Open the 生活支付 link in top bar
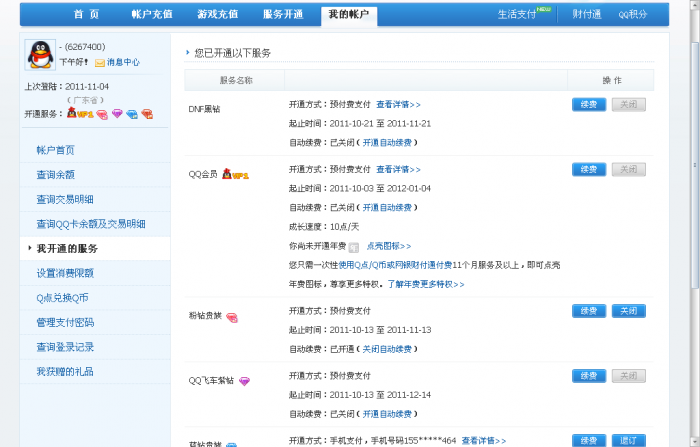Screen dimensions: 700x447 (517, 15)
